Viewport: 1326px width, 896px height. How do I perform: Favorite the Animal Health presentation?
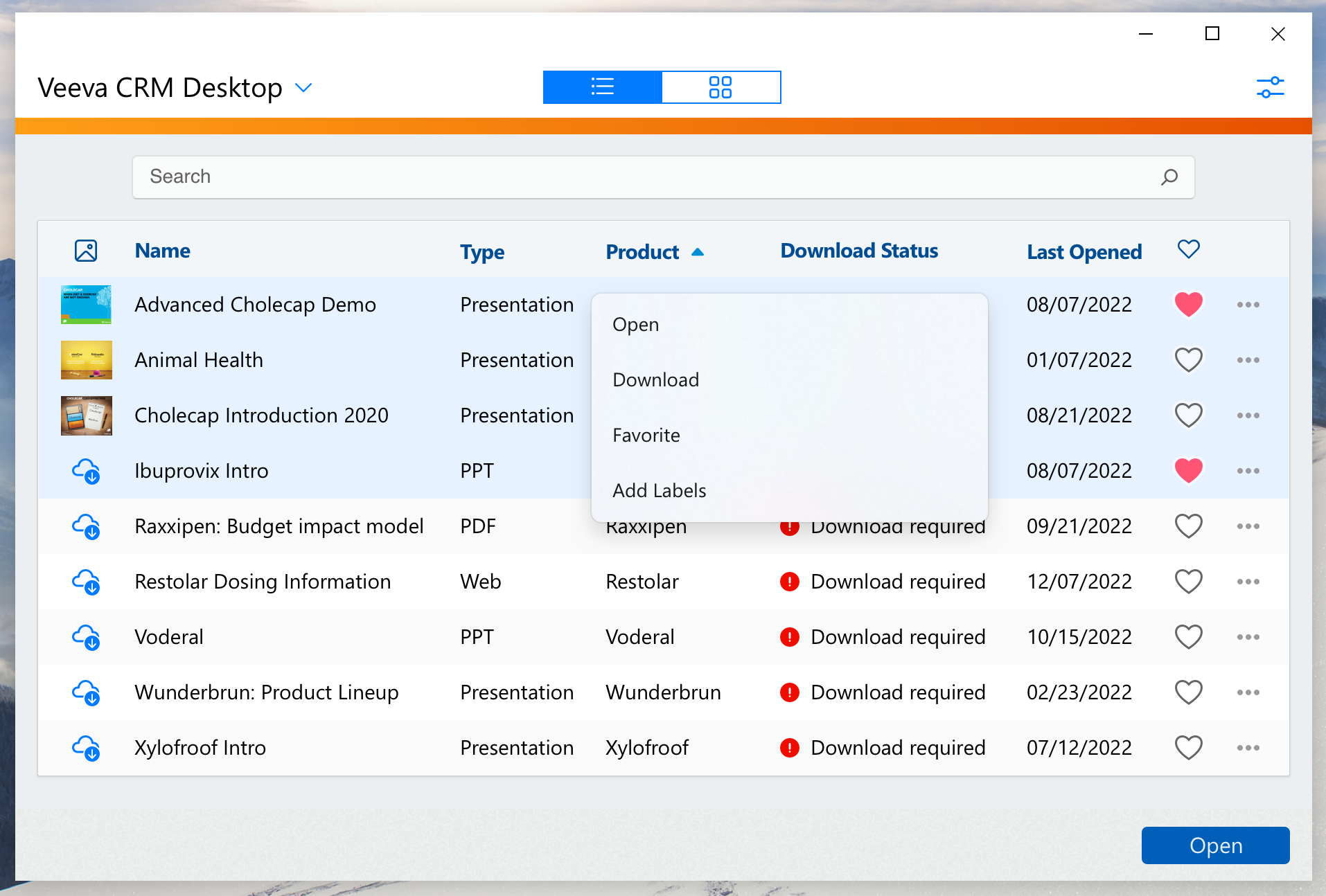tap(1188, 360)
